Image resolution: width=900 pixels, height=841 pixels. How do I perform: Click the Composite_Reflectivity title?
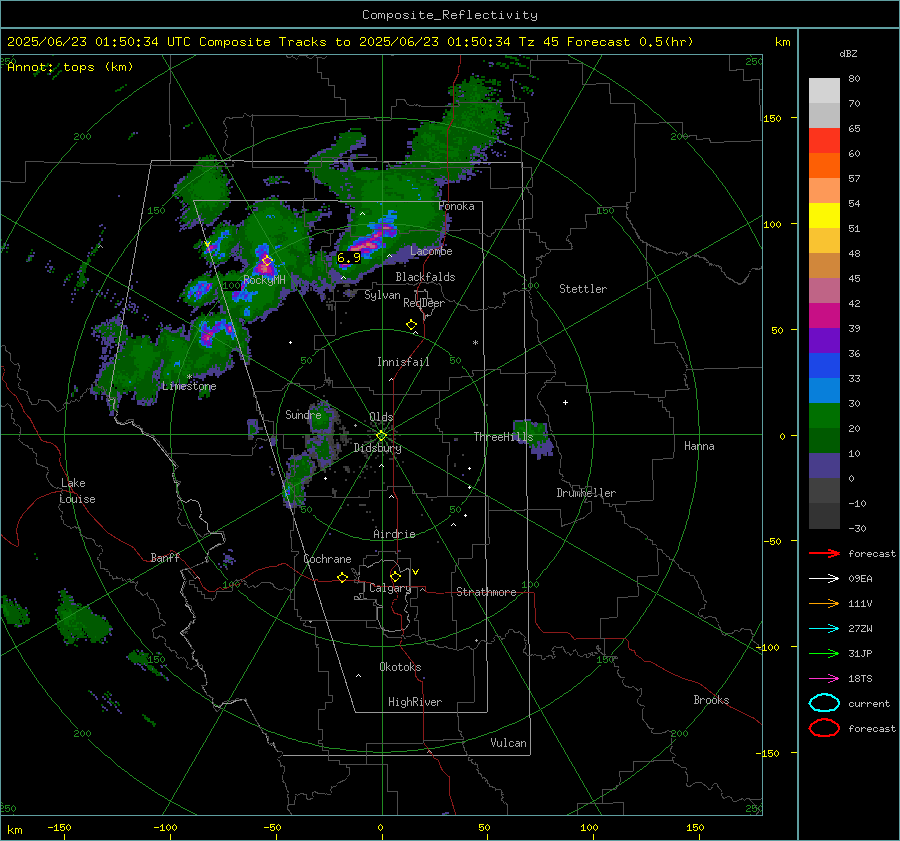pyautogui.click(x=450, y=15)
